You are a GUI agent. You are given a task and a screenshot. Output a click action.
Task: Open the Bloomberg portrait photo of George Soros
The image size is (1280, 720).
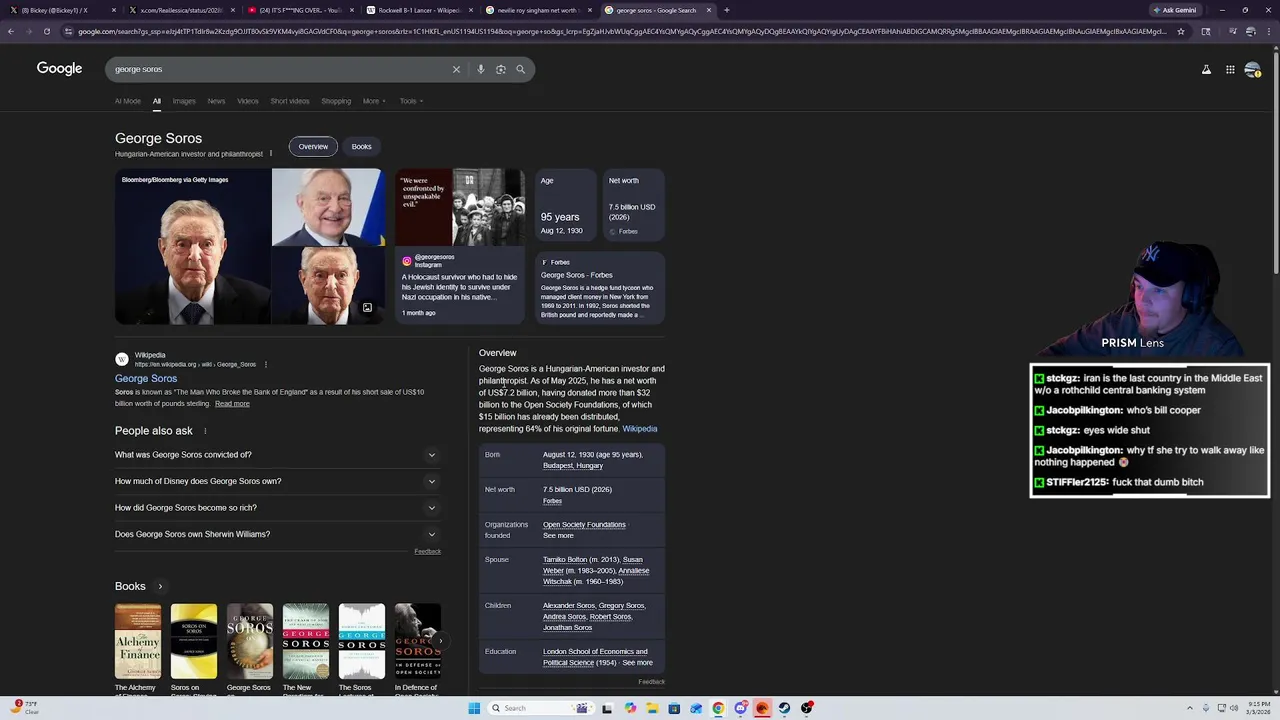pyautogui.click(x=192, y=247)
